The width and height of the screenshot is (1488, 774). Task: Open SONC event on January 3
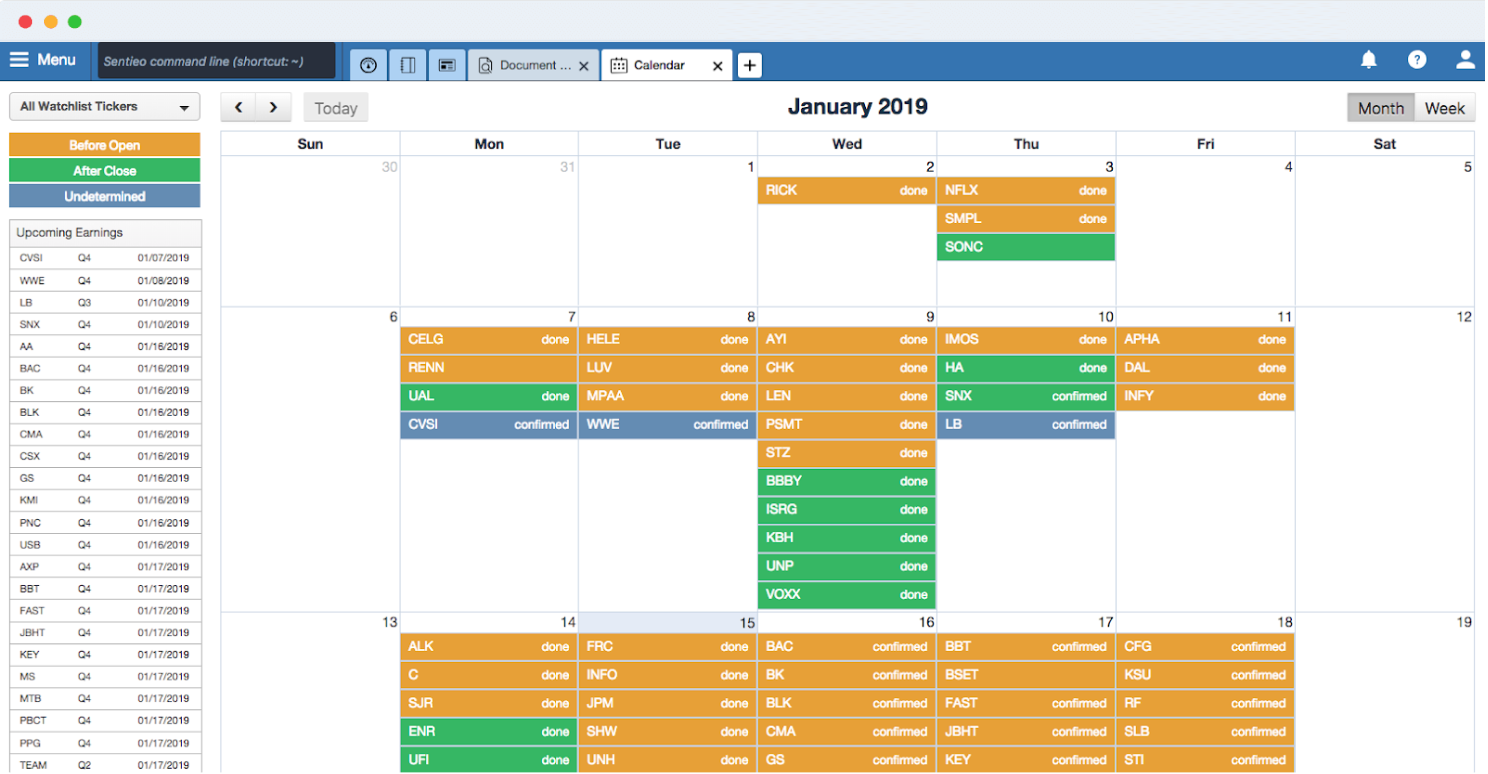coord(1026,247)
